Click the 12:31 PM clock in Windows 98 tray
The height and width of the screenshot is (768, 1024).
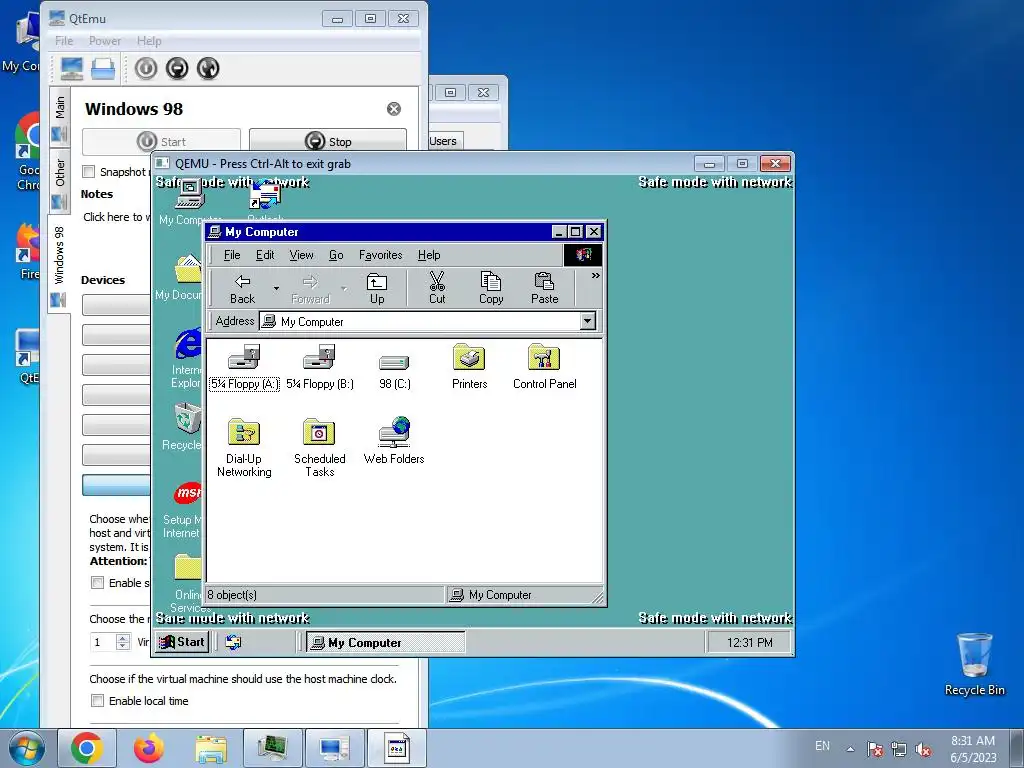749,643
